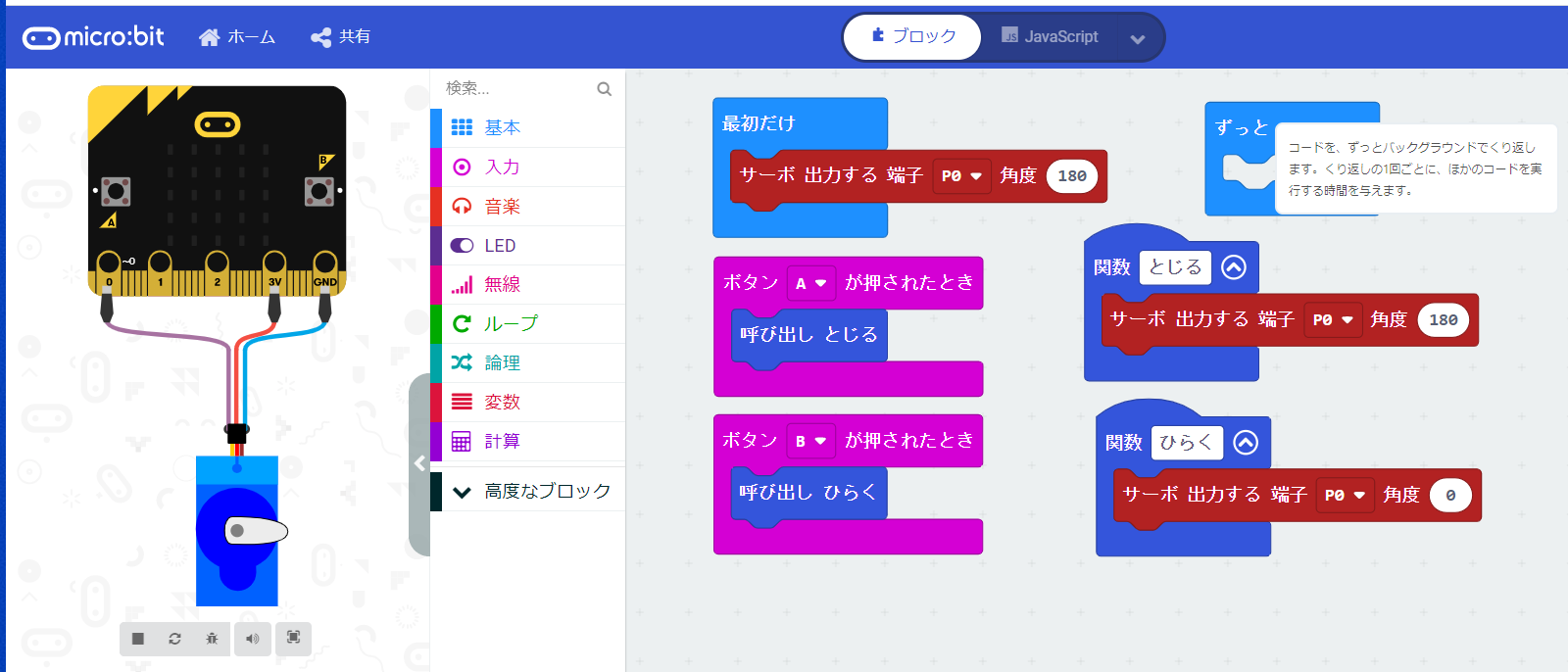
Task: Edit function name とじる
Action: 1175,267
